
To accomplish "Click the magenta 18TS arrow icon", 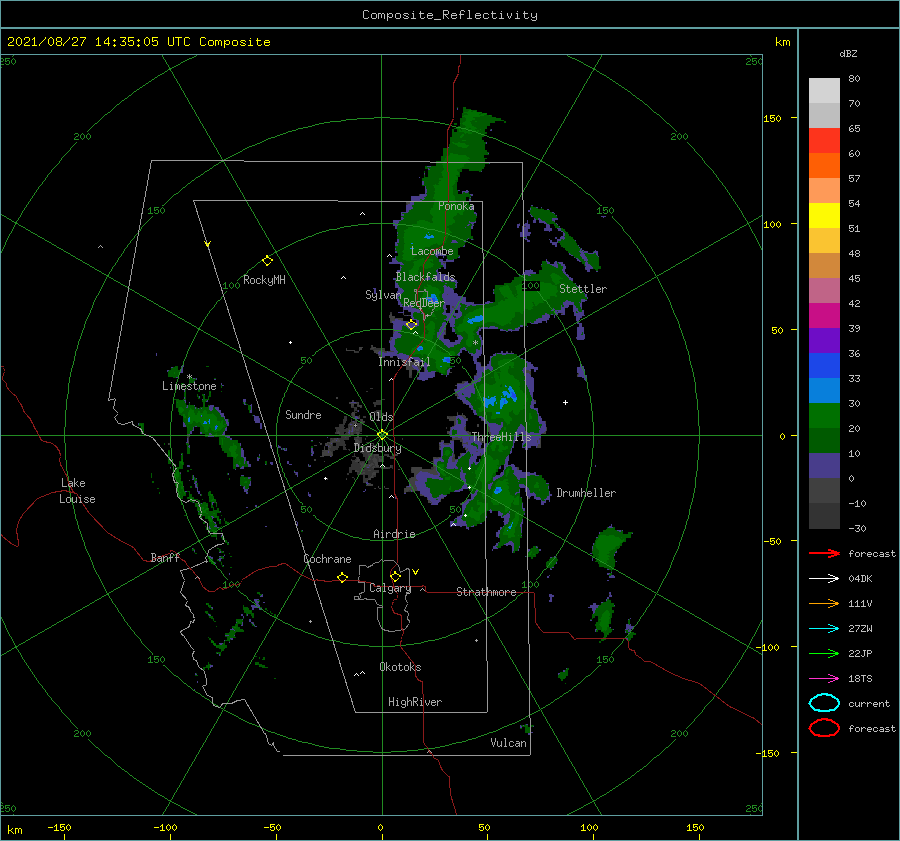I will 824,679.
